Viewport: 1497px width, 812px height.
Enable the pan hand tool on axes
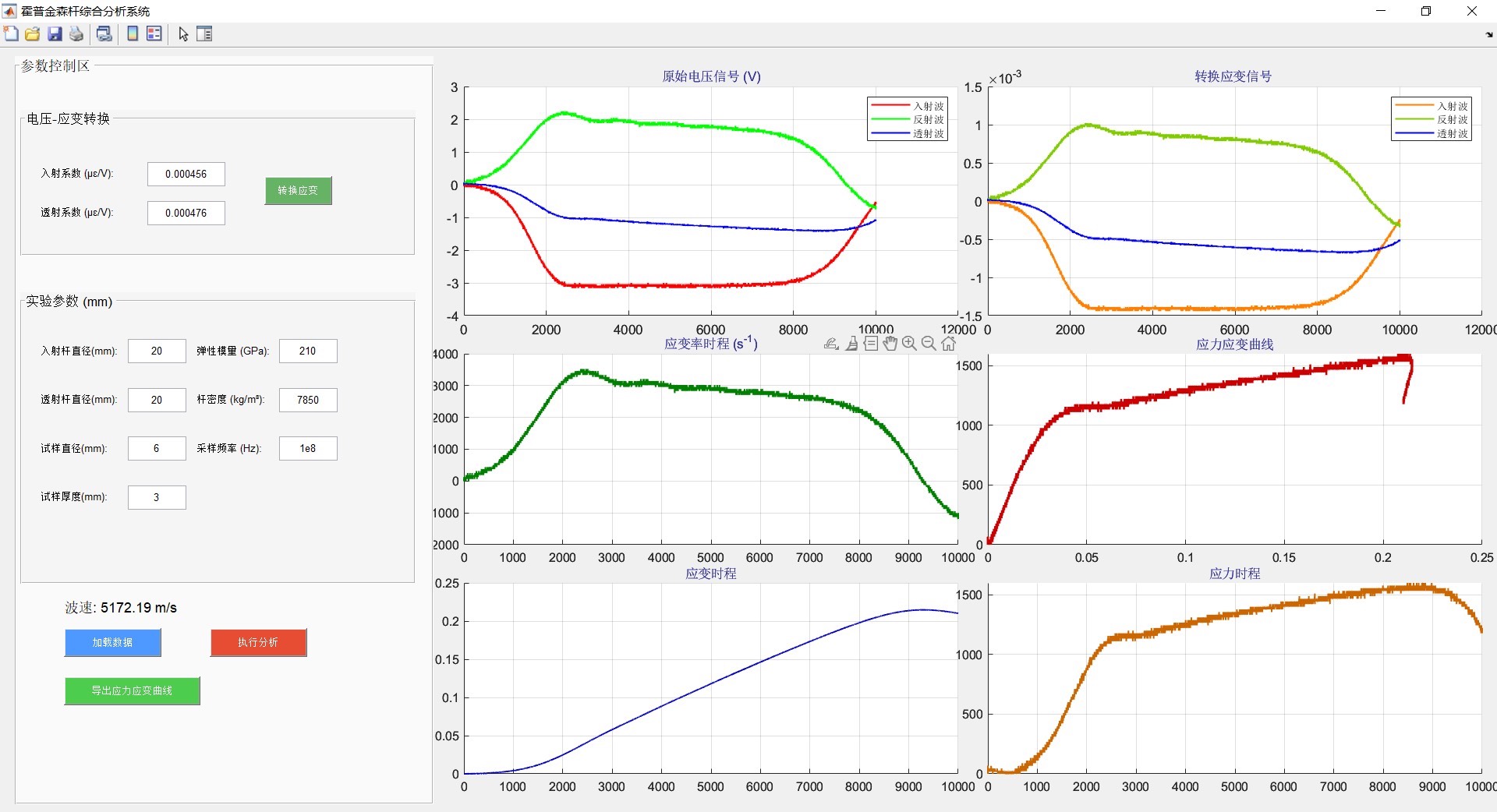(890, 344)
